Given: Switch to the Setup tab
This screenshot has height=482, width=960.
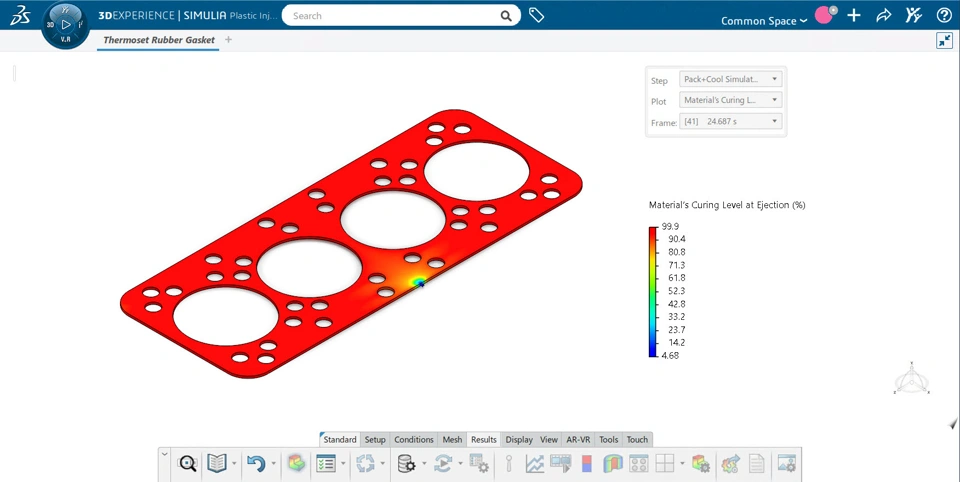Looking at the screenshot, I should click(375, 440).
